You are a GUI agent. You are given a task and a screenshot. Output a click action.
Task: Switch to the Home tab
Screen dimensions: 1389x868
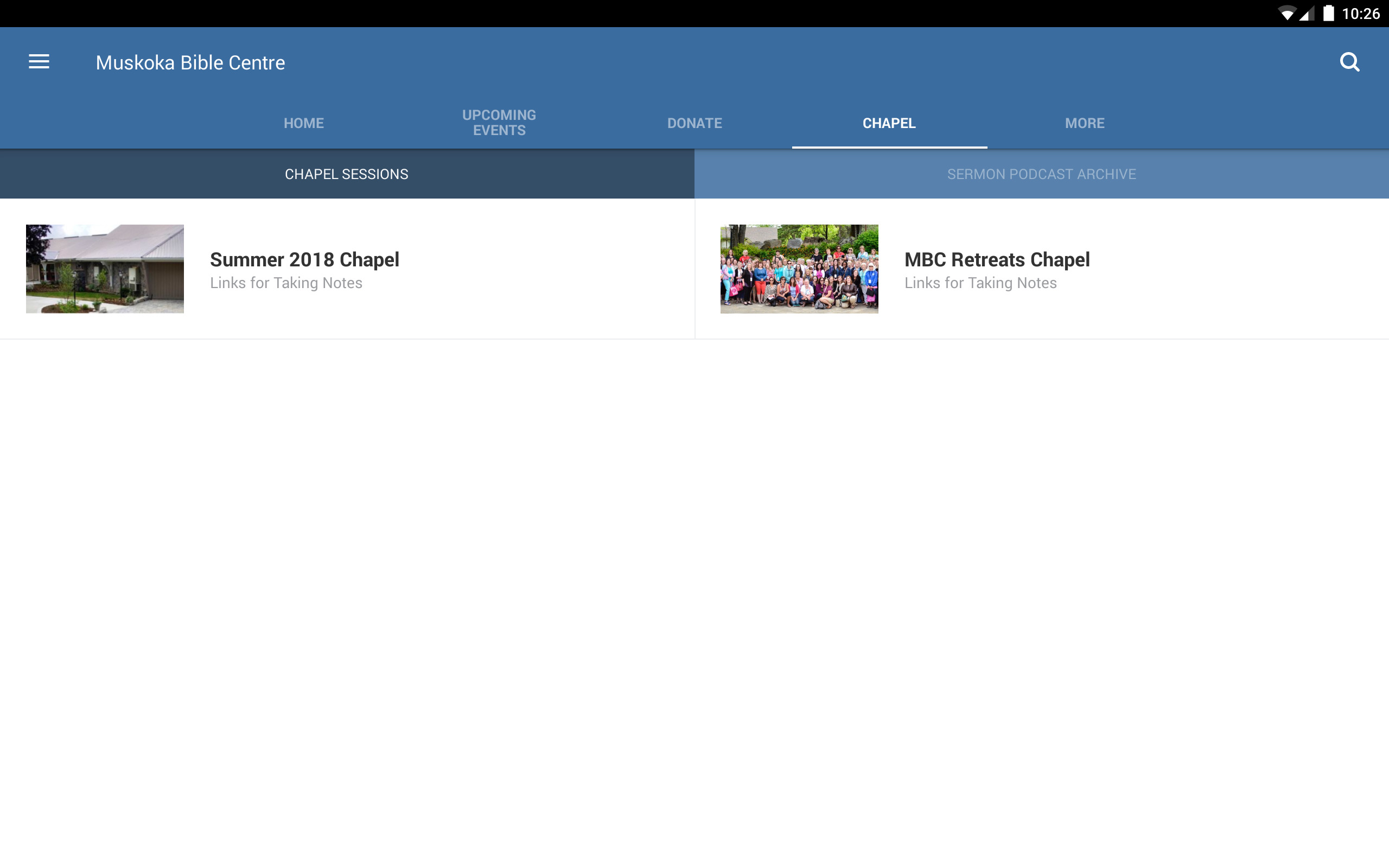304,123
